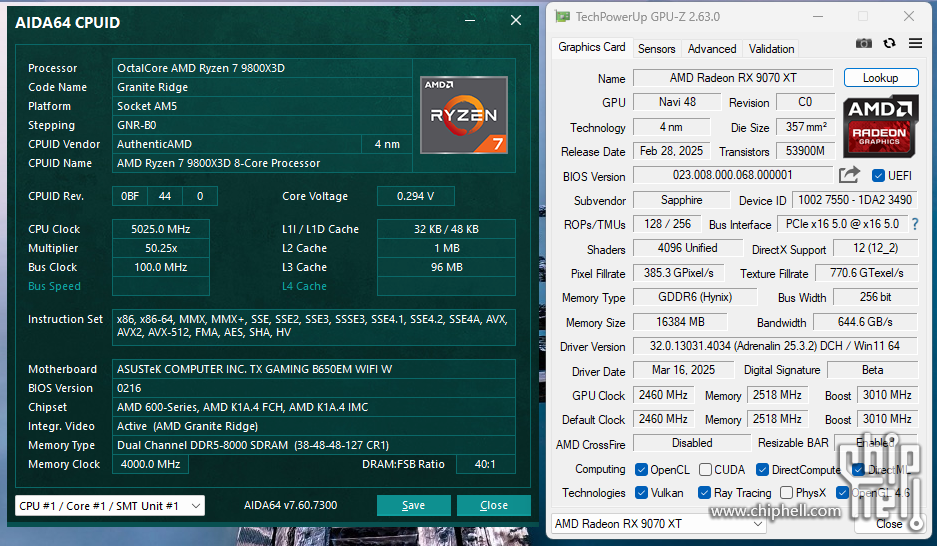Click the Memory Size value 16384 MB
The height and width of the screenshot is (546, 937).
[680, 322]
